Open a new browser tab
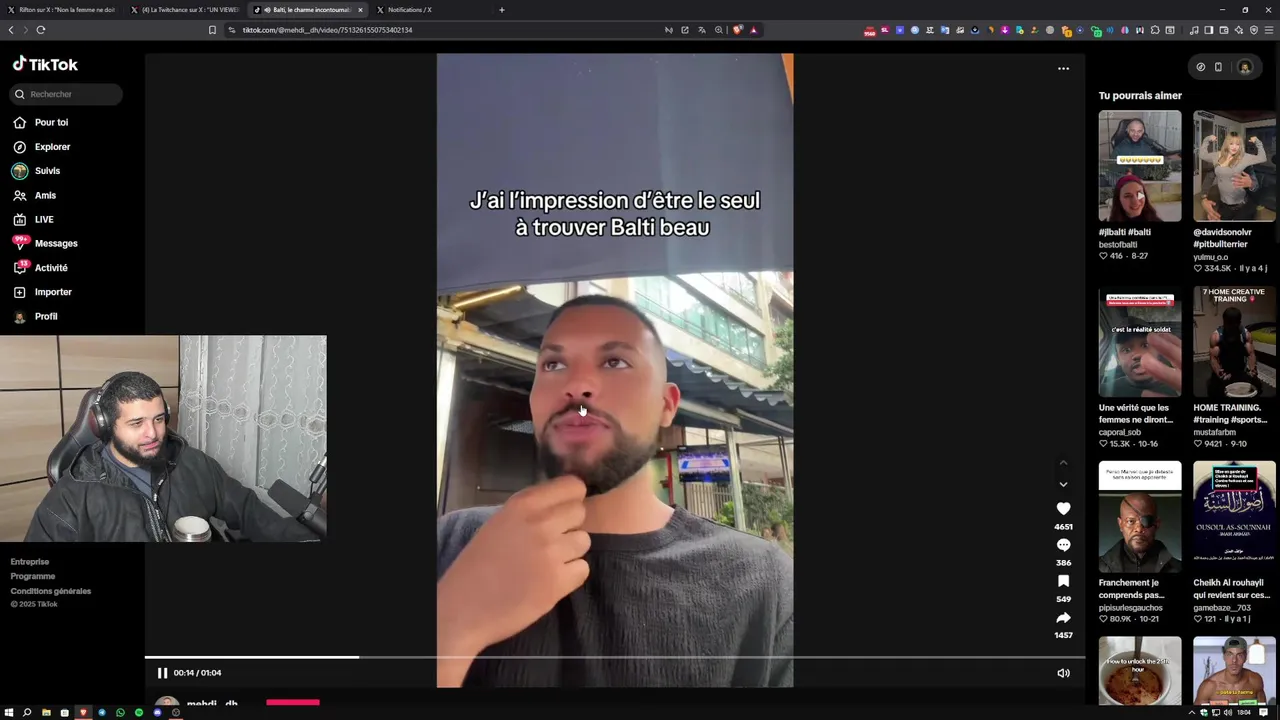 [x=502, y=10]
